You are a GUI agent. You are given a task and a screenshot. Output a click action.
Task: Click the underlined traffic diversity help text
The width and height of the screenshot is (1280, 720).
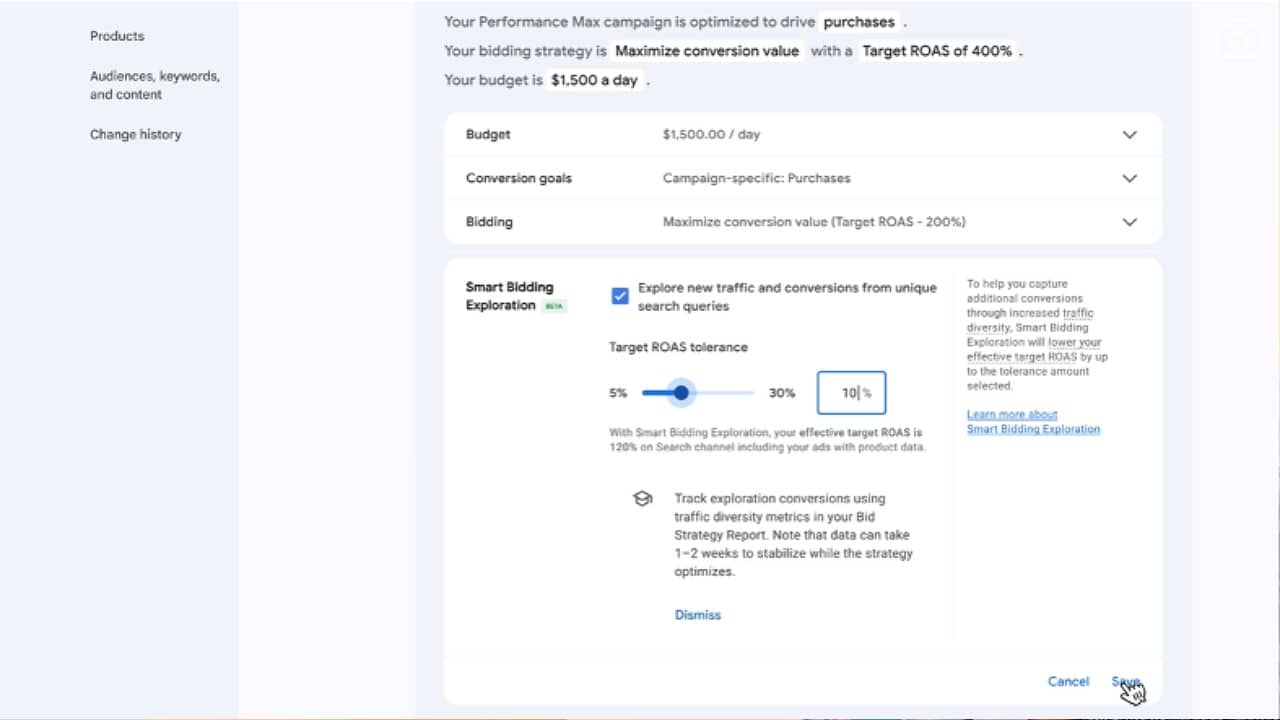click(1029, 320)
